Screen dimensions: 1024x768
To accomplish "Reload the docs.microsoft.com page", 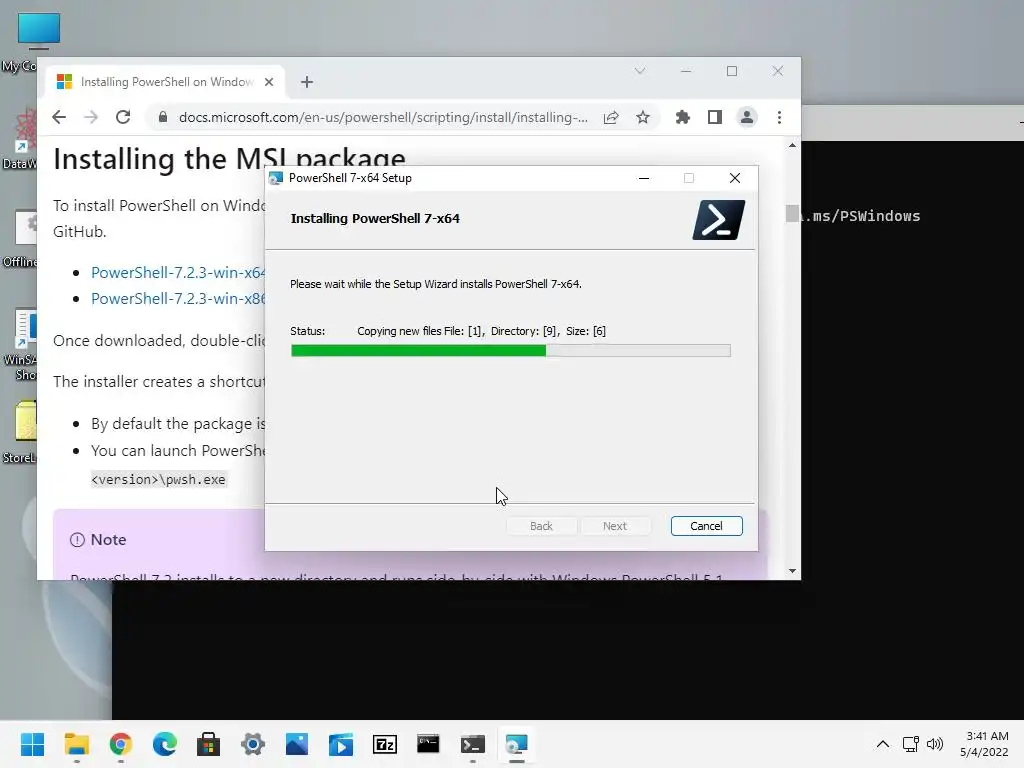I will pos(123,118).
